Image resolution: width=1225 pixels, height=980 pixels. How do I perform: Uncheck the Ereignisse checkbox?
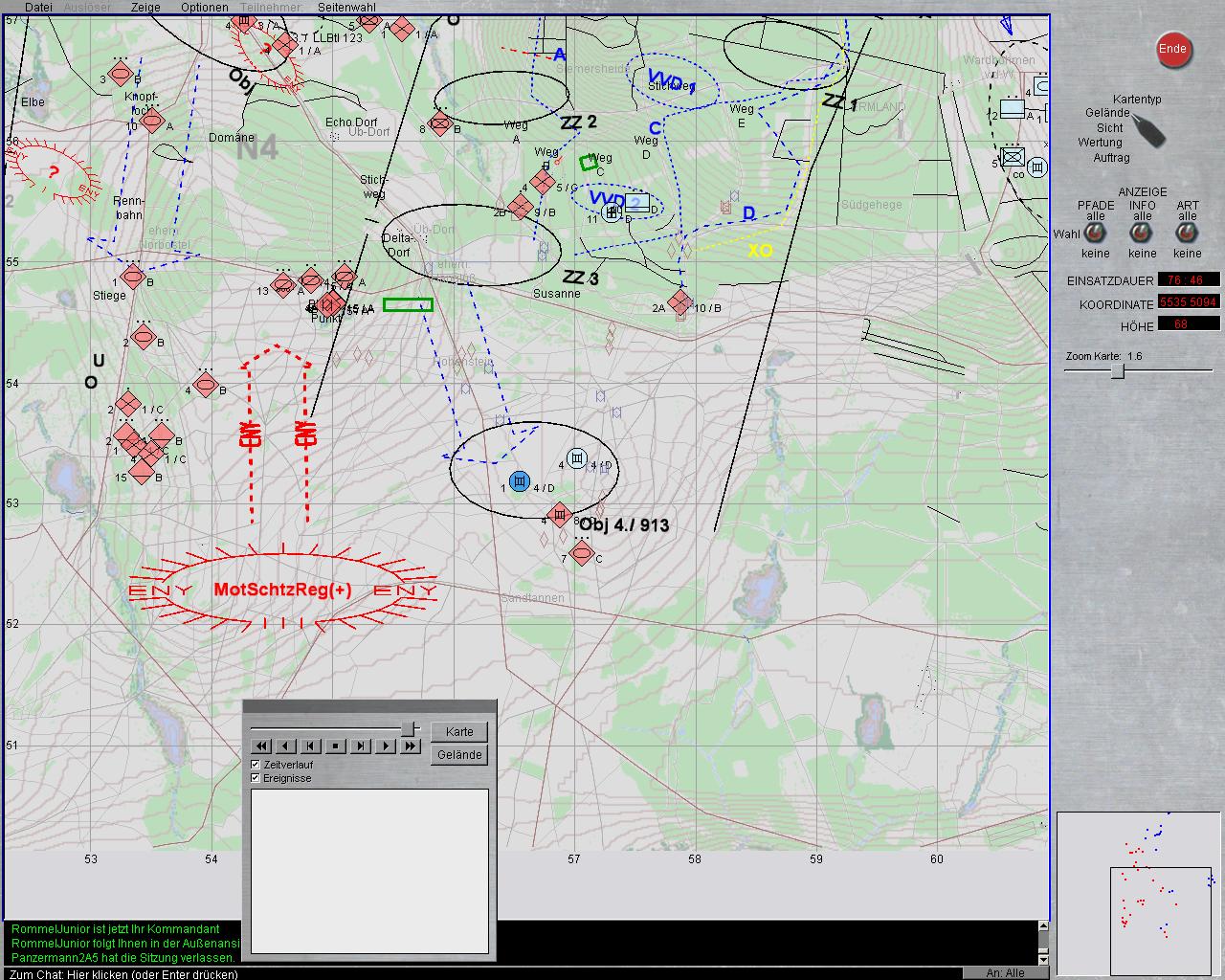tap(256, 778)
